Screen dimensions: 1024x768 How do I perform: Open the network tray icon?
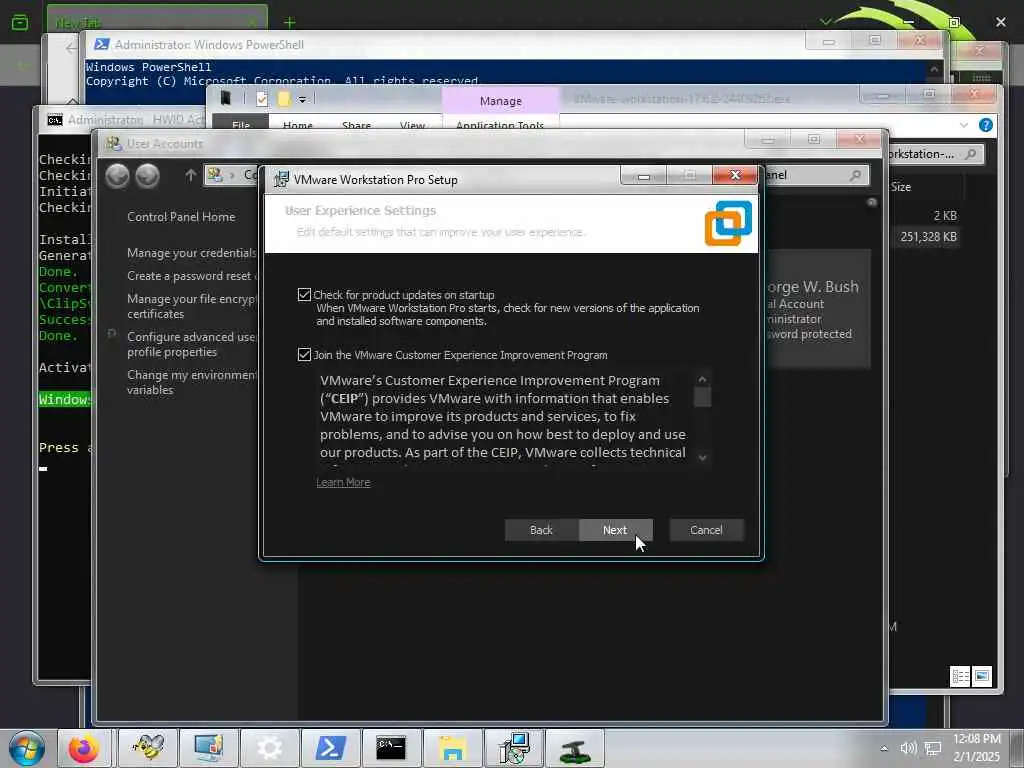pyautogui.click(x=933, y=748)
